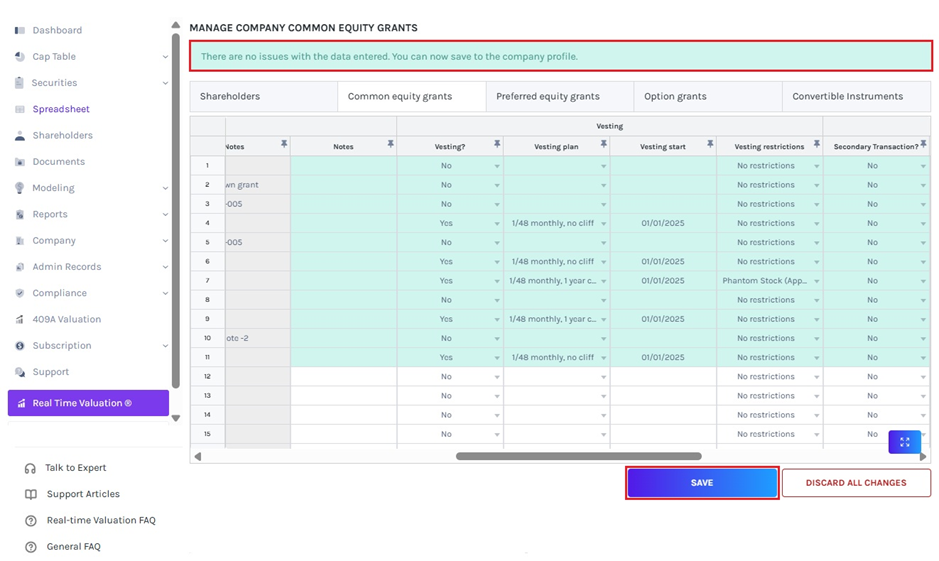Image resolution: width=939 pixels, height=561 pixels.
Task: Open Vesting plan dropdown in row 4
Action: (603, 224)
